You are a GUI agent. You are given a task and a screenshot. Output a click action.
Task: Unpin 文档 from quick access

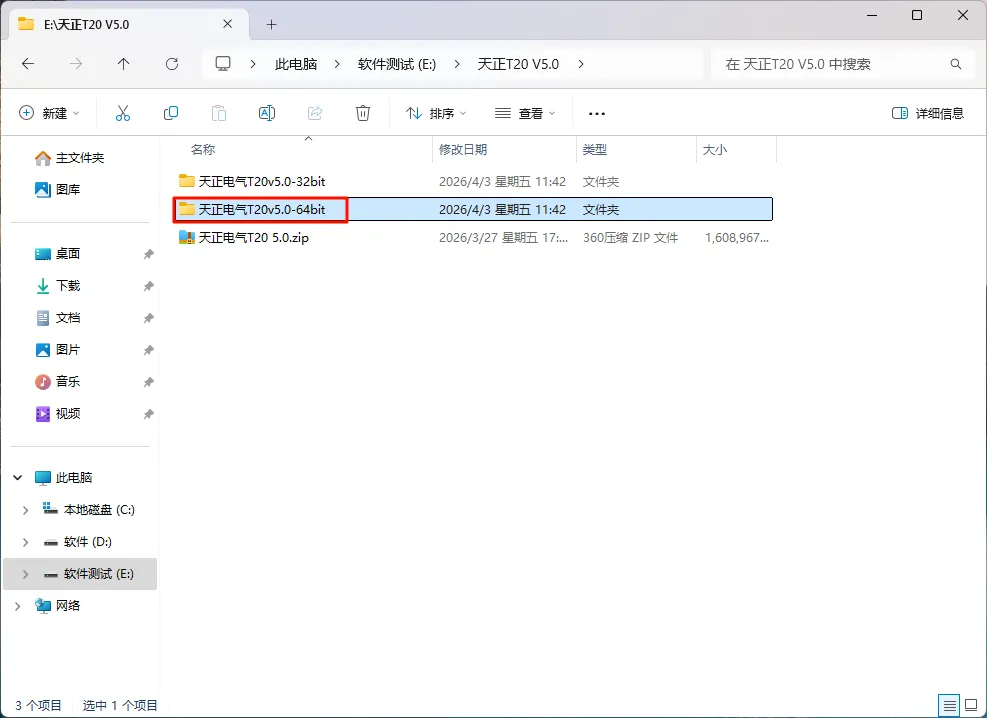click(x=149, y=318)
